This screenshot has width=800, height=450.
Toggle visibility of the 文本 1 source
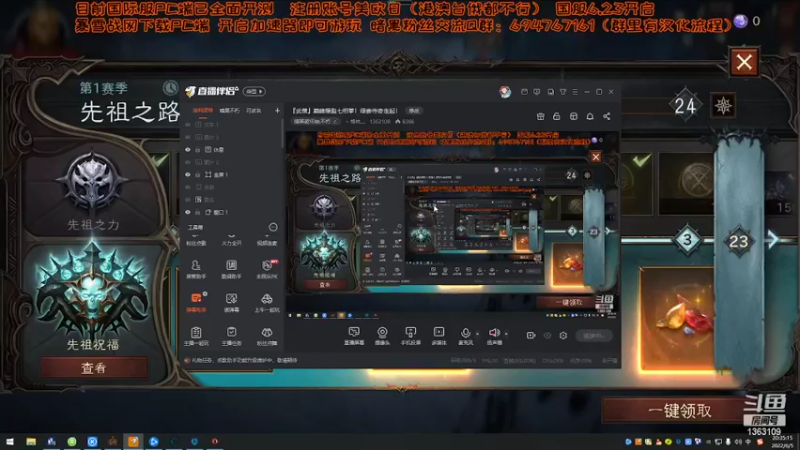pos(188,124)
